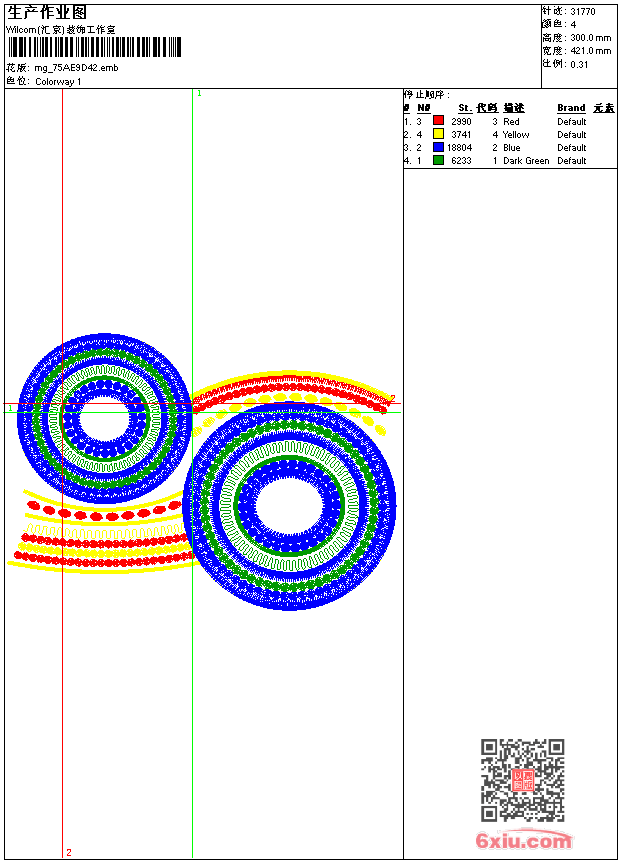
Task: Click the Red thread color swatch
Action: click(x=438, y=121)
